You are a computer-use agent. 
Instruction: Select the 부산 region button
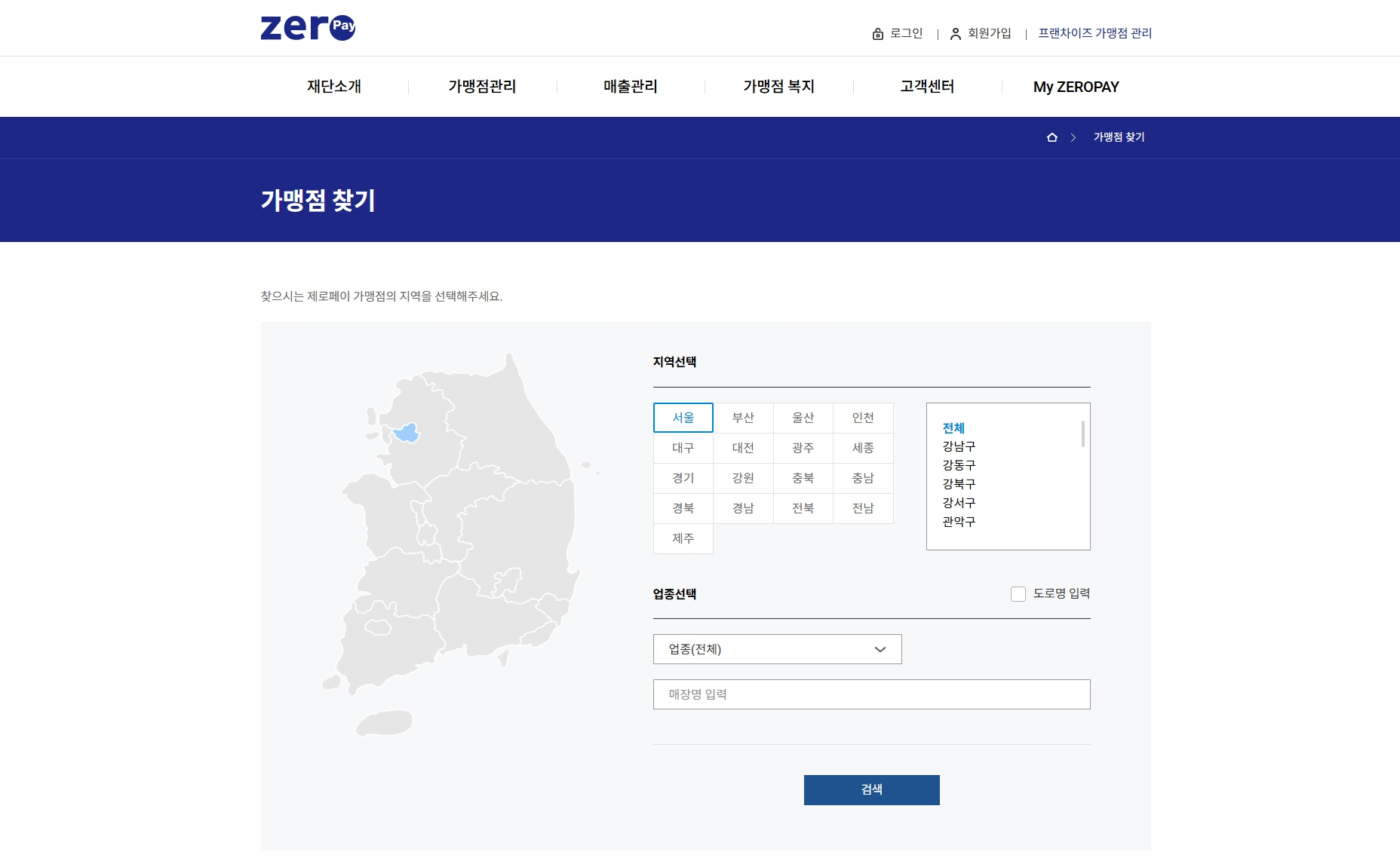coord(743,417)
